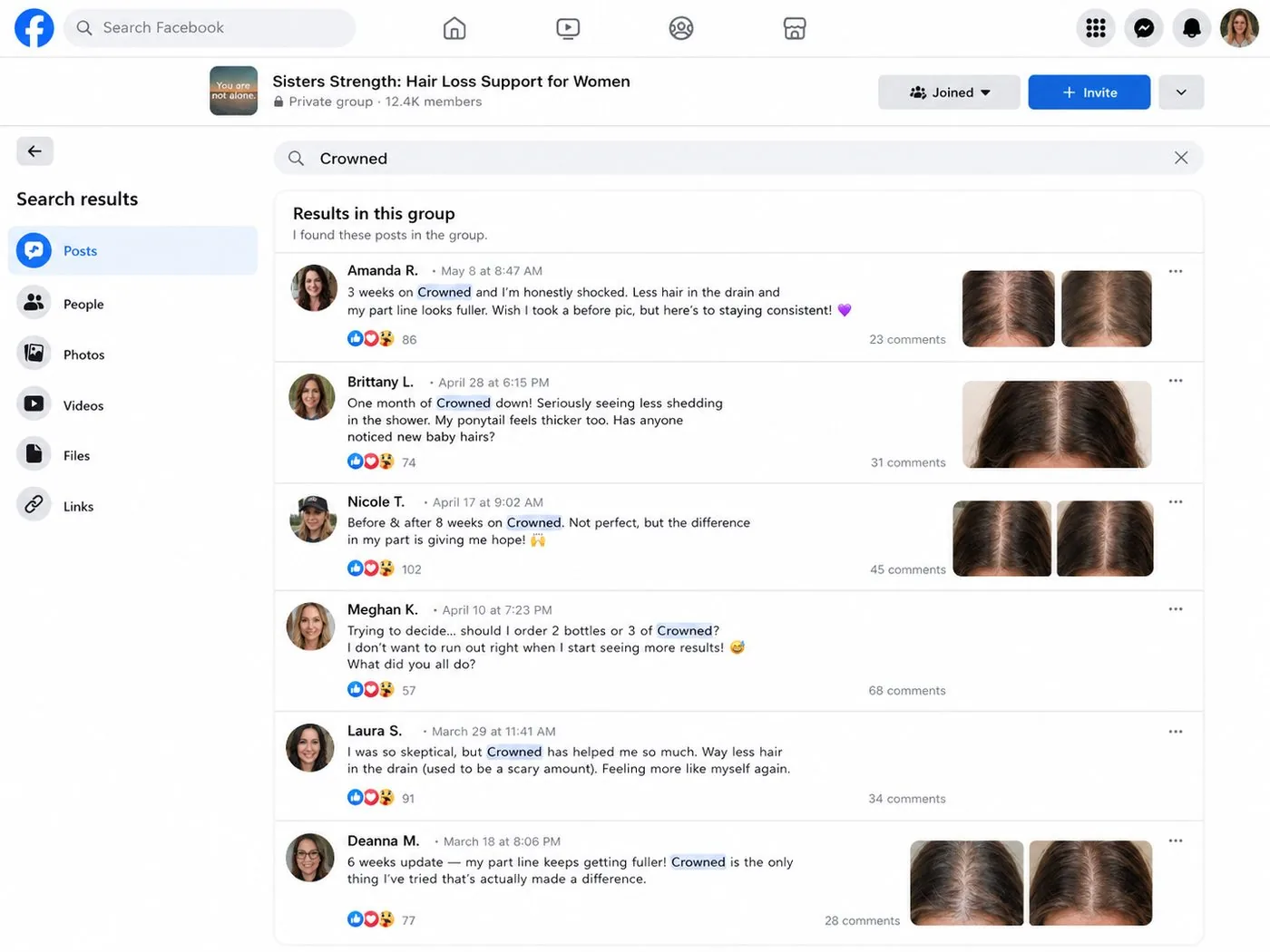
Task: Clear the Crowned group search
Action: (1181, 158)
